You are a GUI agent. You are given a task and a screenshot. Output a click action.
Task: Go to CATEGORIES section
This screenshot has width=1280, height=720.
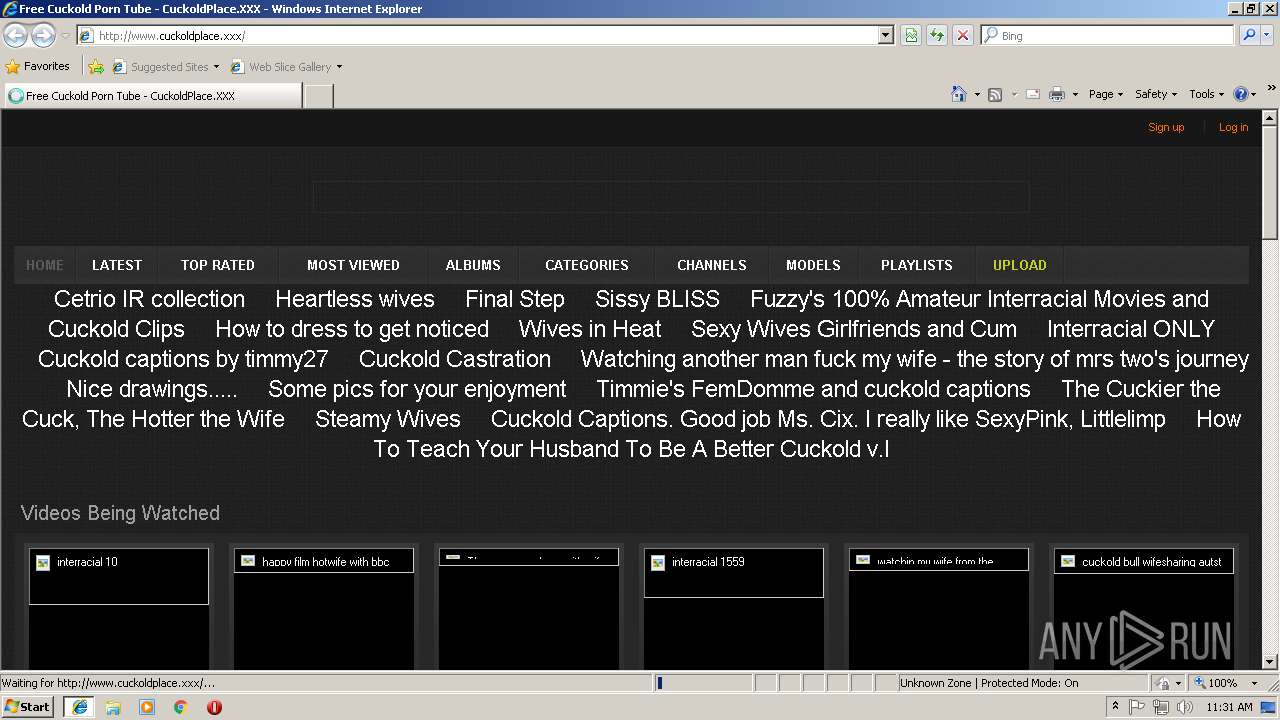587,265
